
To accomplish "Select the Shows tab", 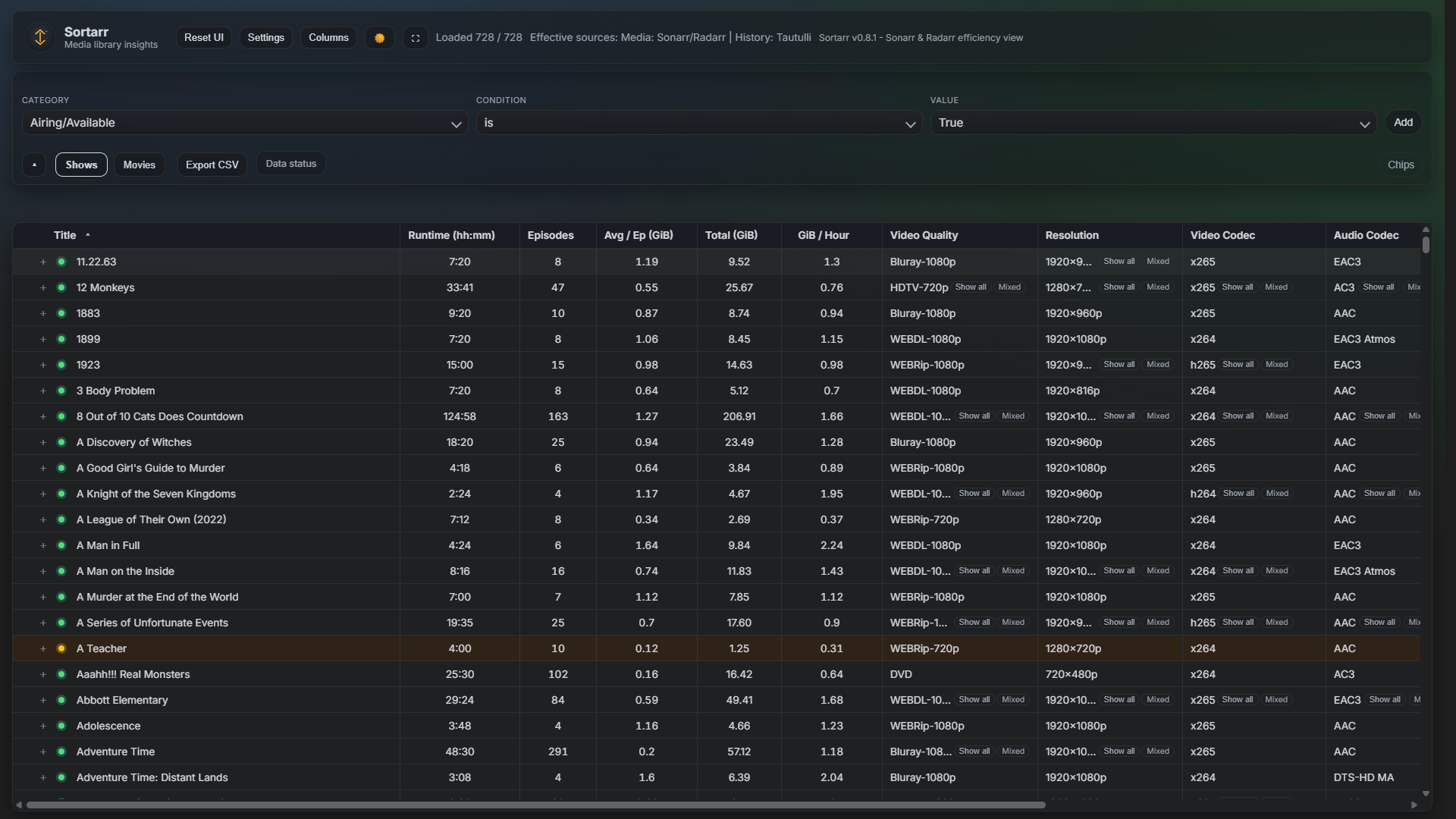I will click(x=81, y=165).
